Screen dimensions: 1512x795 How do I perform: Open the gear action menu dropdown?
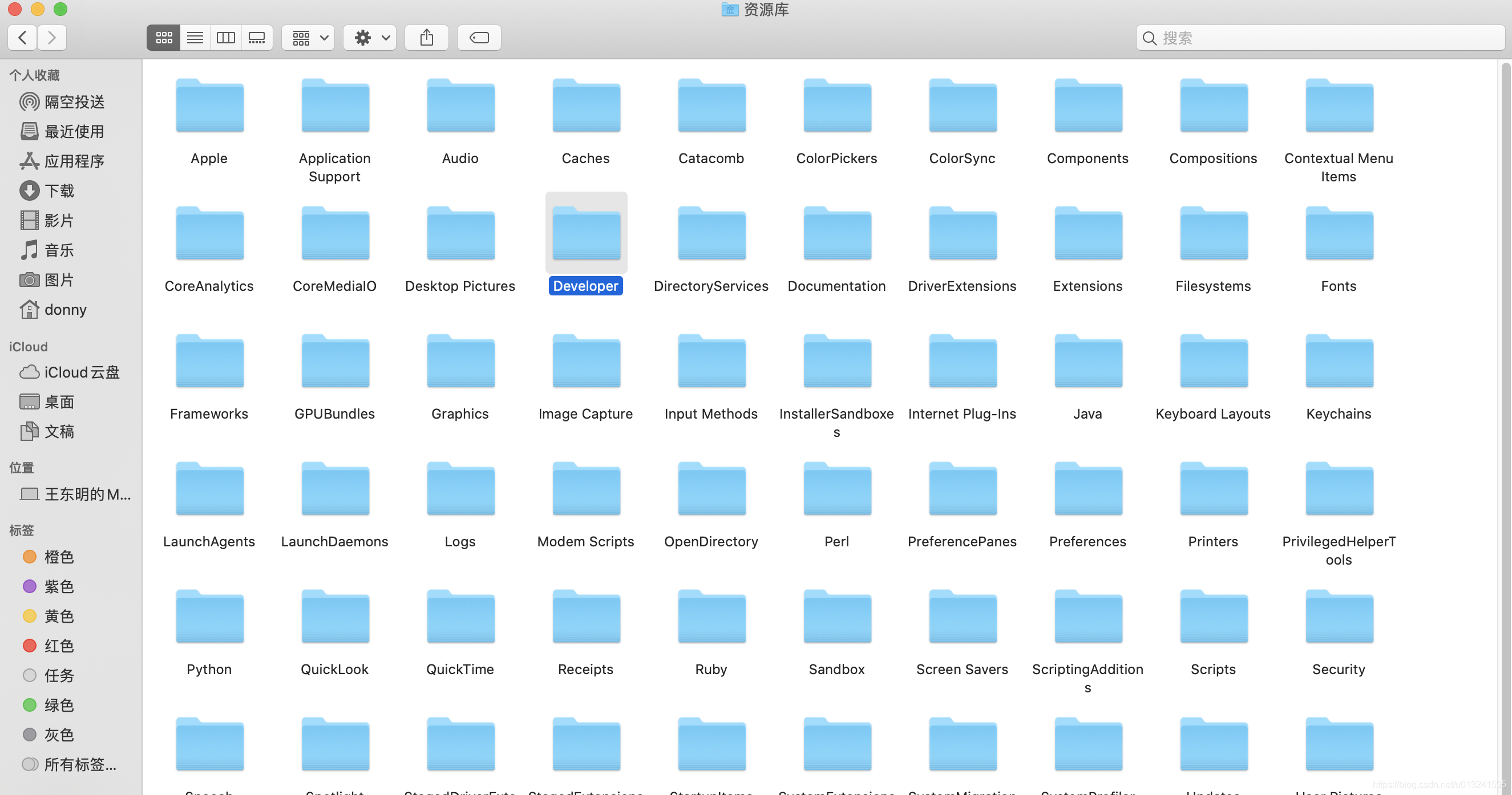point(370,38)
